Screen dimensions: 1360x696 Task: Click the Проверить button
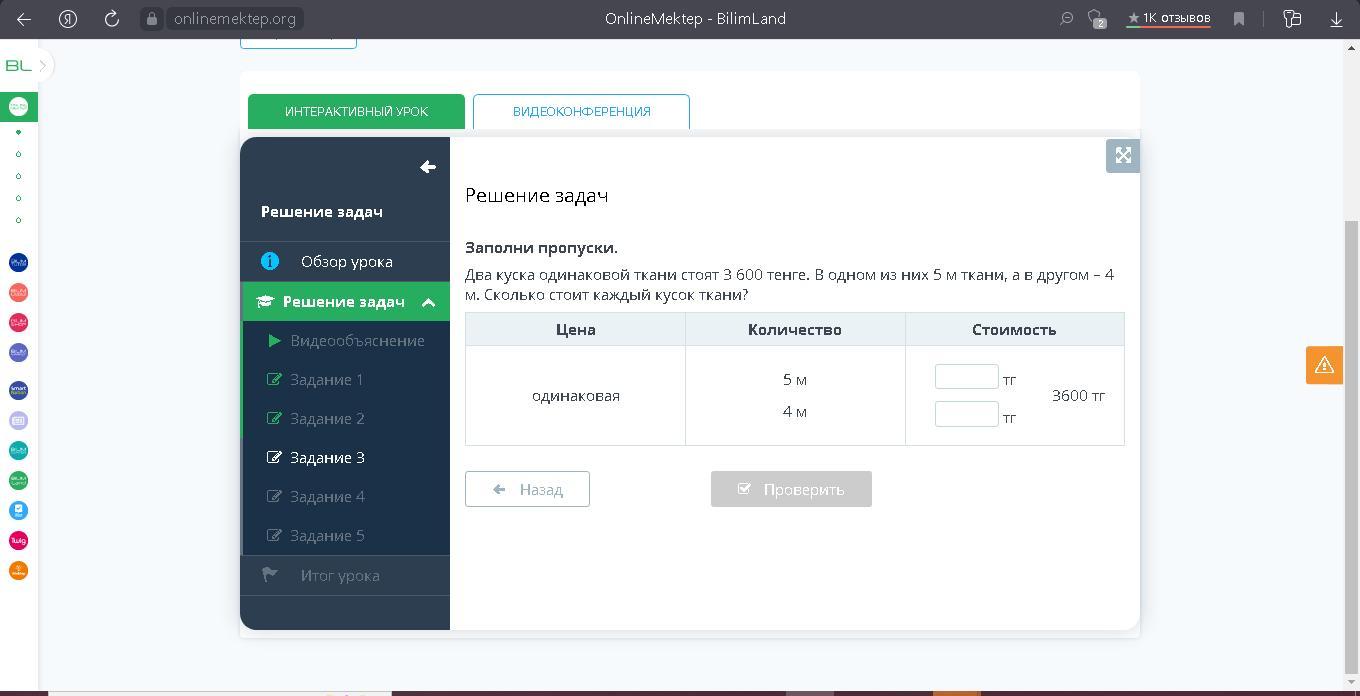coord(791,489)
